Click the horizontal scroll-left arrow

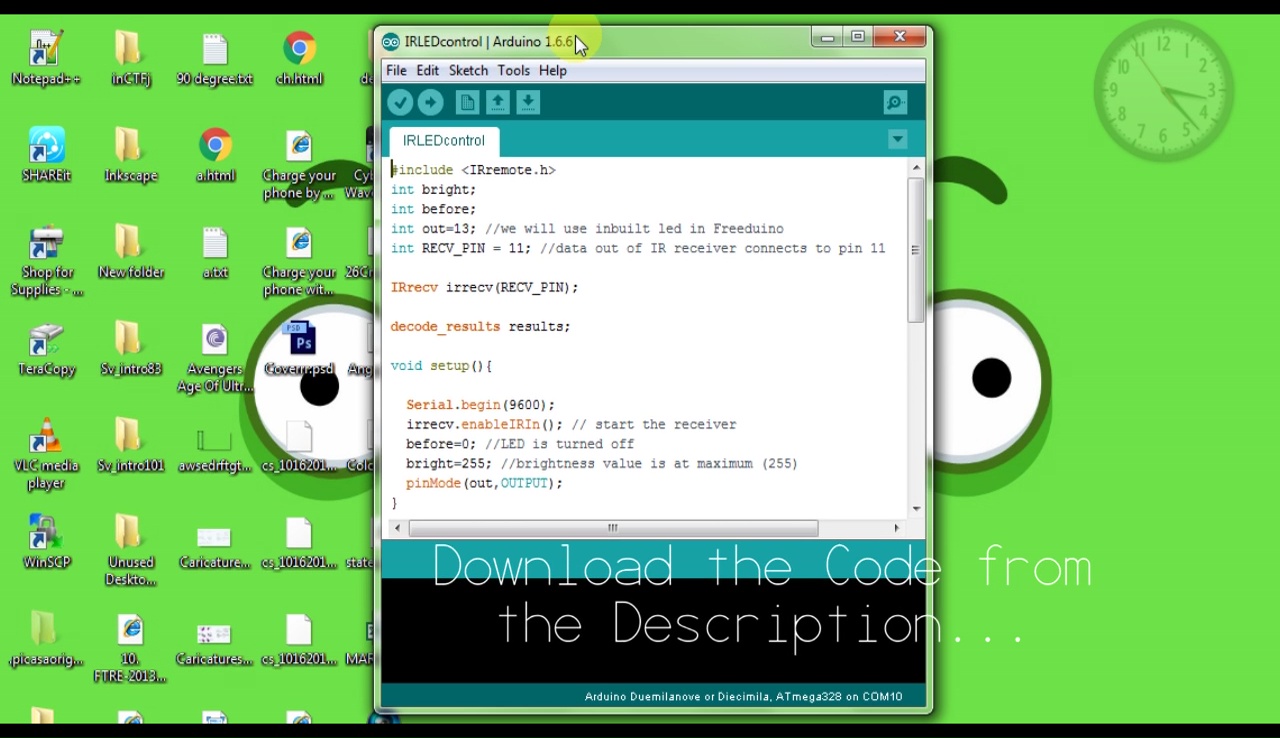click(397, 528)
